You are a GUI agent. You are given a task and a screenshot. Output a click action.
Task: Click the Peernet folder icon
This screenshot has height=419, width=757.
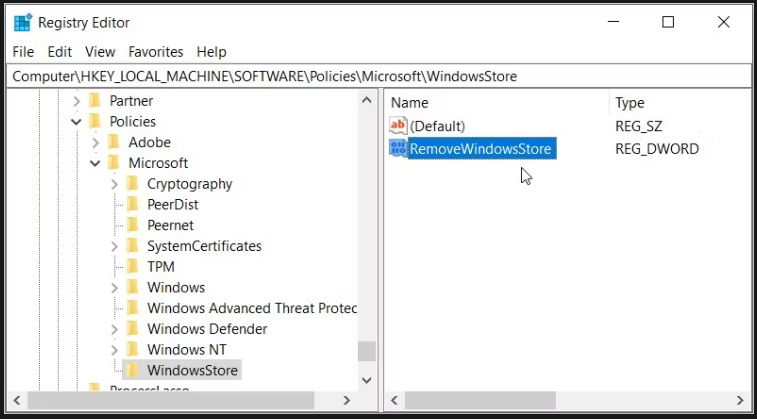click(x=133, y=225)
